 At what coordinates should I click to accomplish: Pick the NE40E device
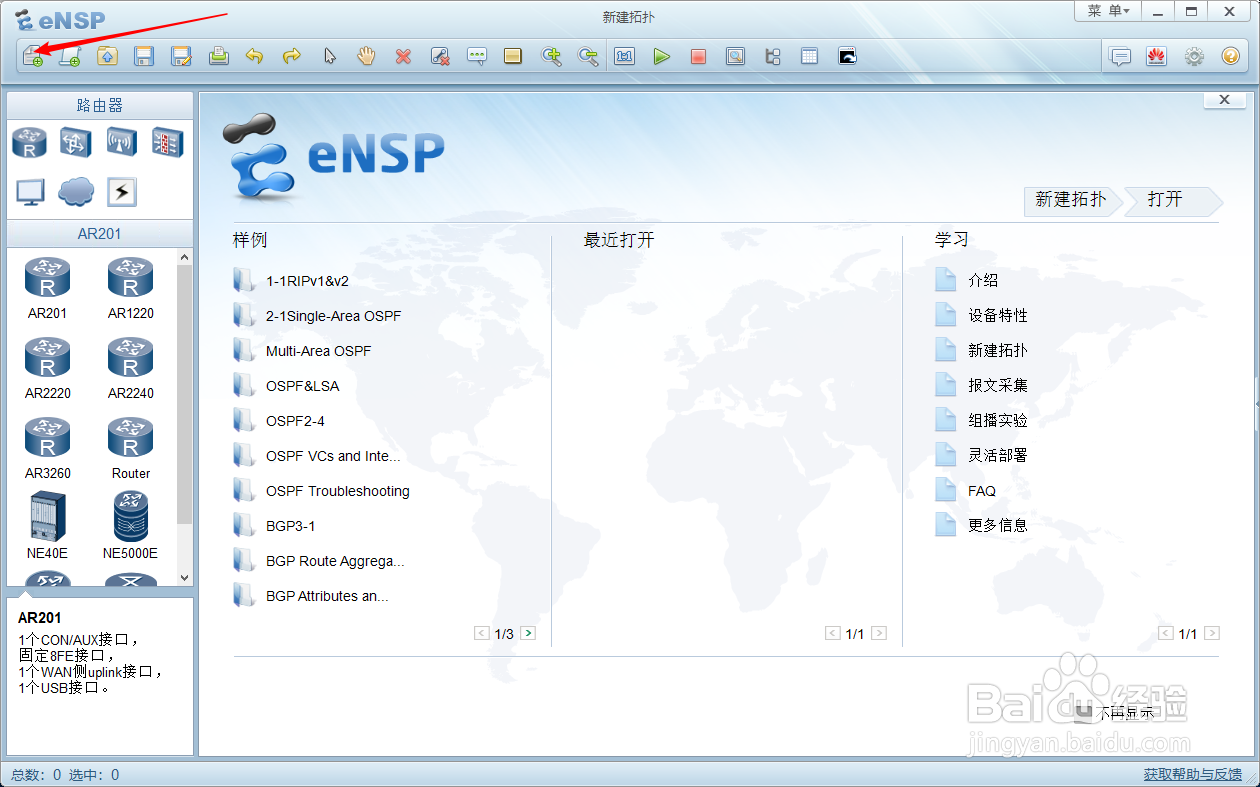pyautogui.click(x=48, y=525)
